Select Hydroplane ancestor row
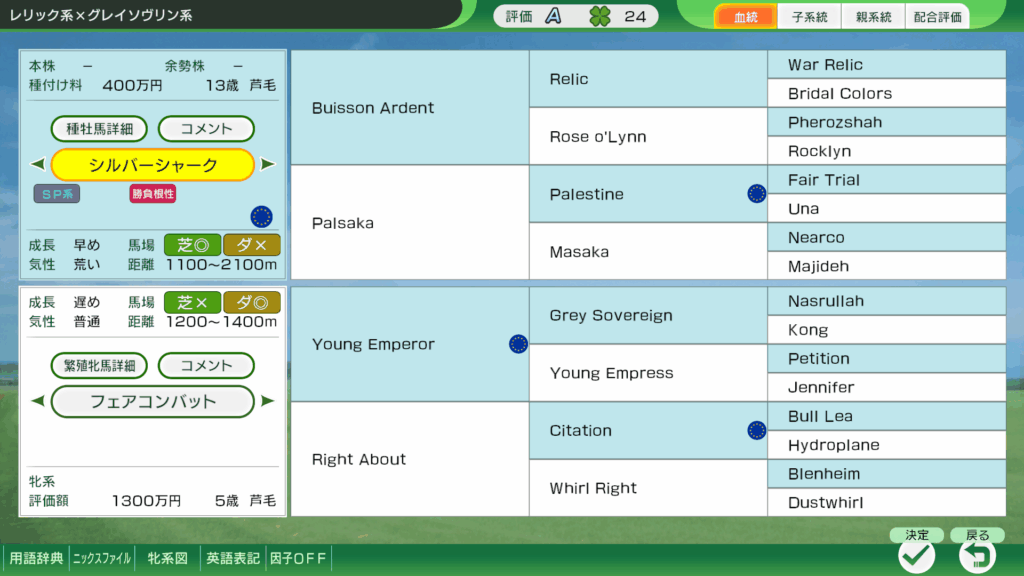Screen dimensions: 1024x576 pos(887,445)
